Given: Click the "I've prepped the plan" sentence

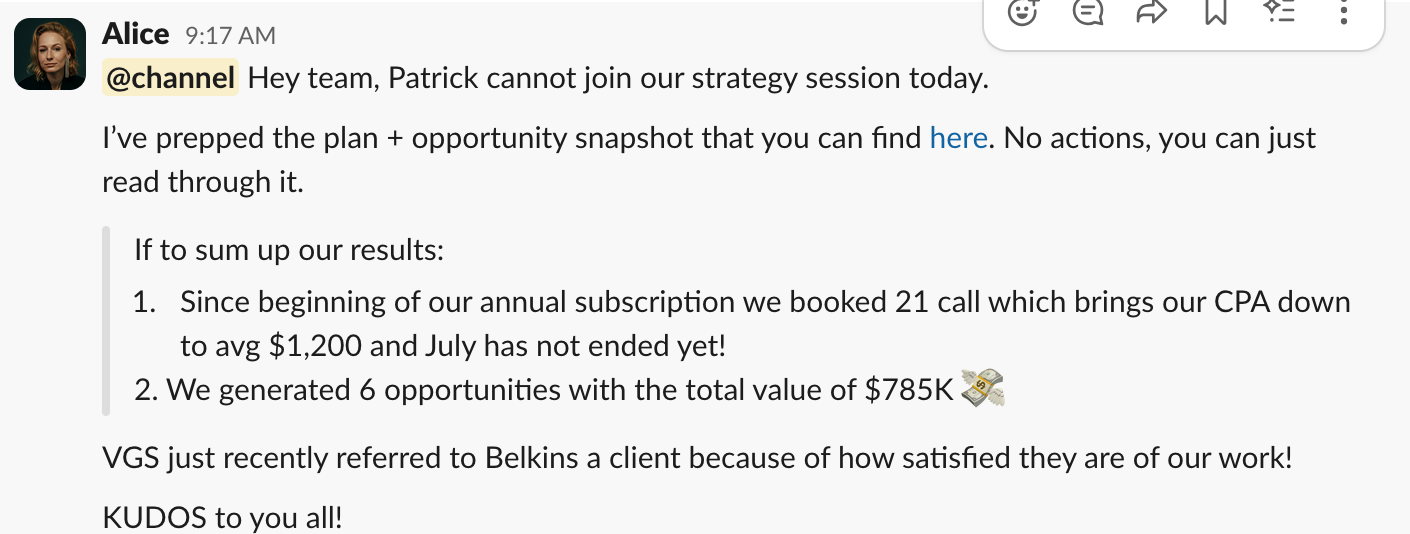Looking at the screenshot, I should coord(515,138).
